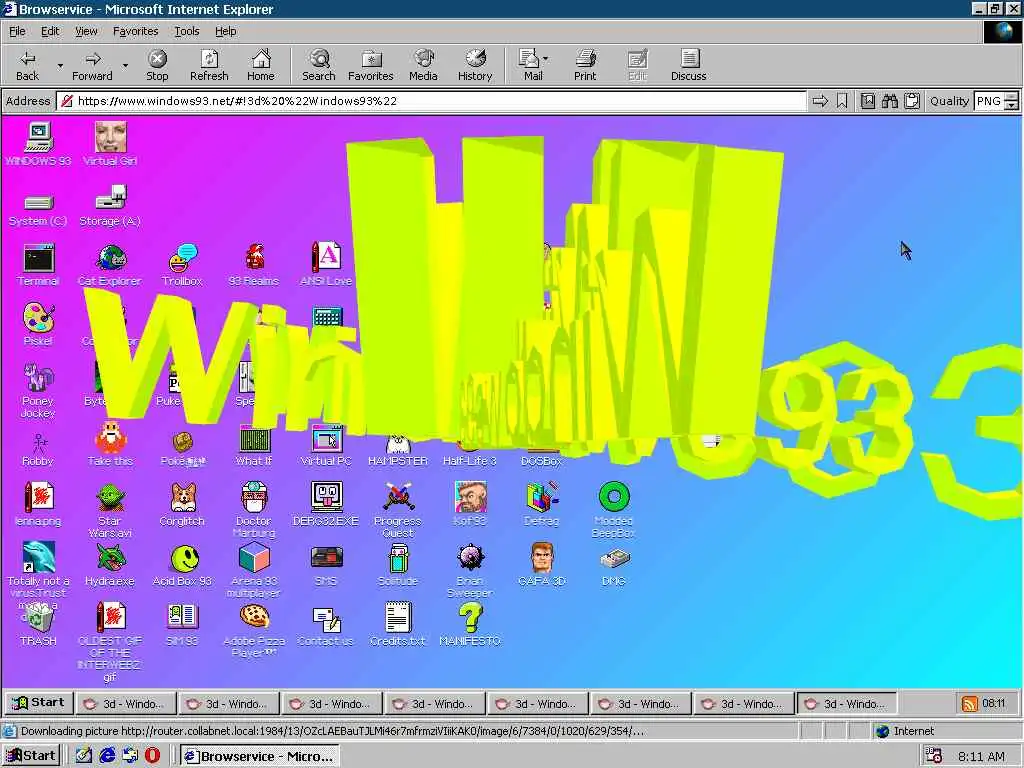Refresh the current page
This screenshot has height=768, width=1024.
209,65
